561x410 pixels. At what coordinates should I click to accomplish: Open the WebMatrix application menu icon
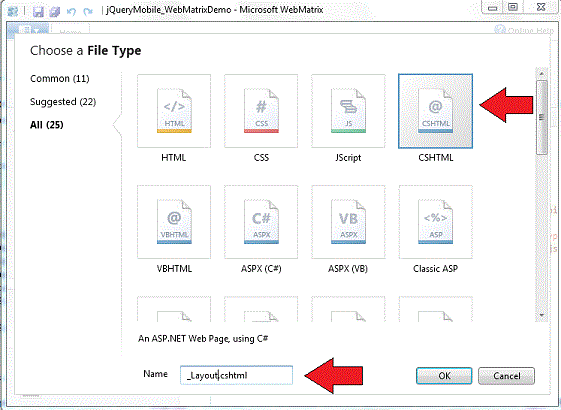[x=13, y=11]
